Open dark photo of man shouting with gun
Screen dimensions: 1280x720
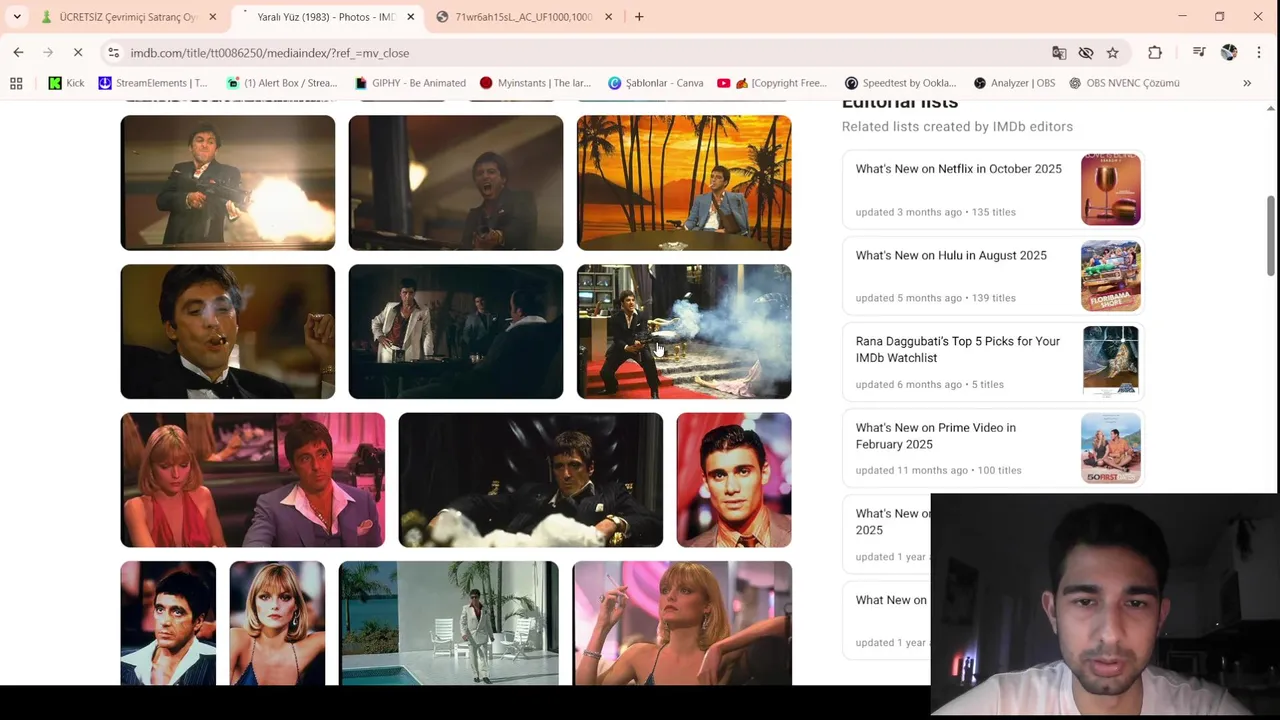[x=456, y=183]
